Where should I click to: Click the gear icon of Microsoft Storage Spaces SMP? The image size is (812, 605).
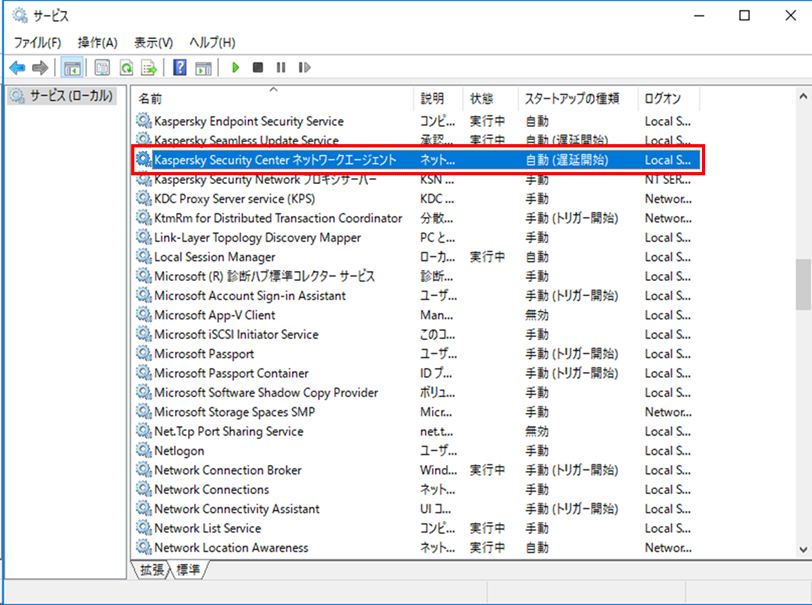(x=143, y=412)
